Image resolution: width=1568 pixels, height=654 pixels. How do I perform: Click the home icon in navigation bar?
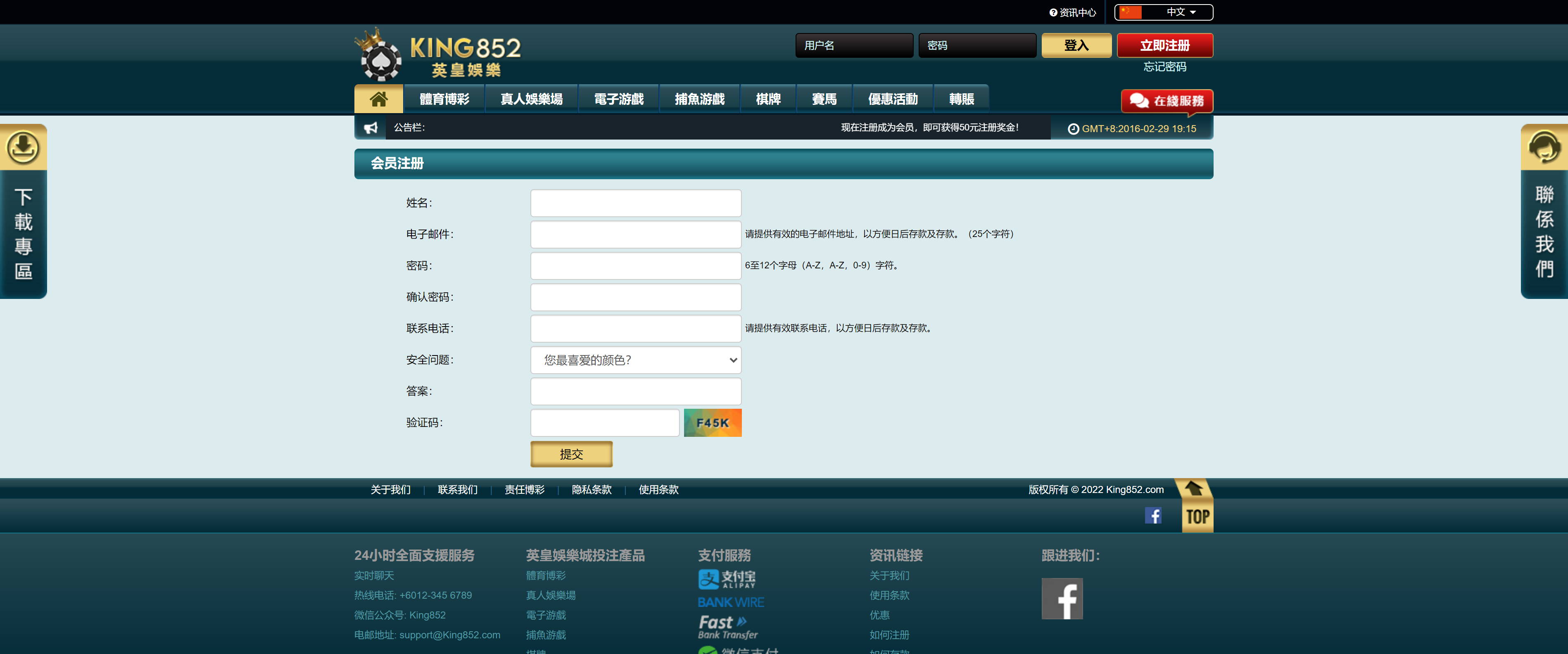(x=378, y=99)
